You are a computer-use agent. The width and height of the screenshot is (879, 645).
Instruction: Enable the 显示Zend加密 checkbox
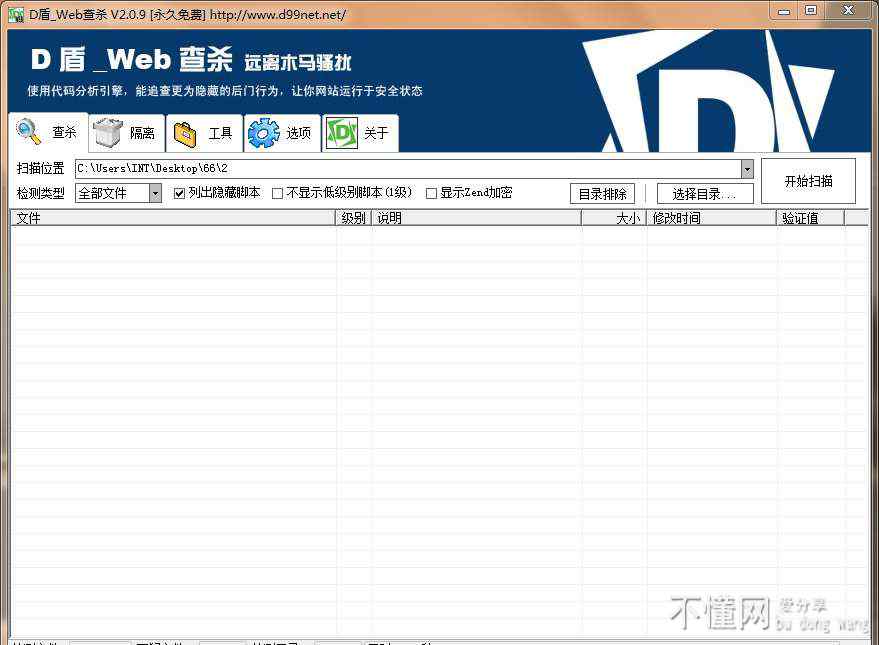coord(432,193)
